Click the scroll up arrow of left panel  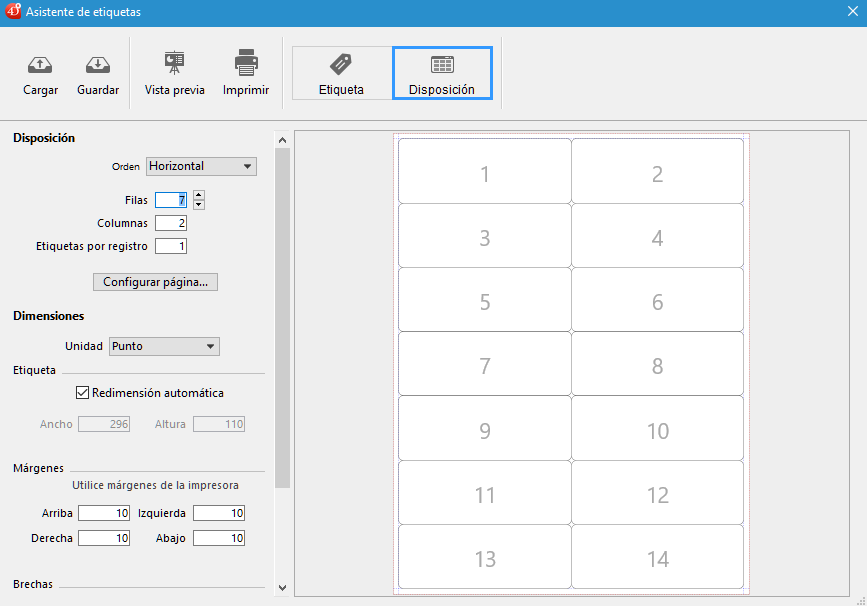(x=281, y=140)
